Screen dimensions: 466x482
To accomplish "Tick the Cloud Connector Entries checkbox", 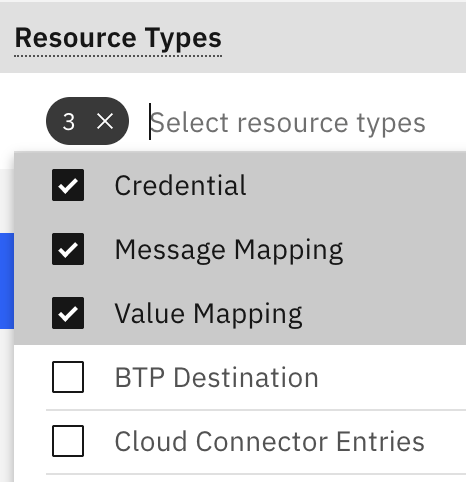I will [68, 441].
